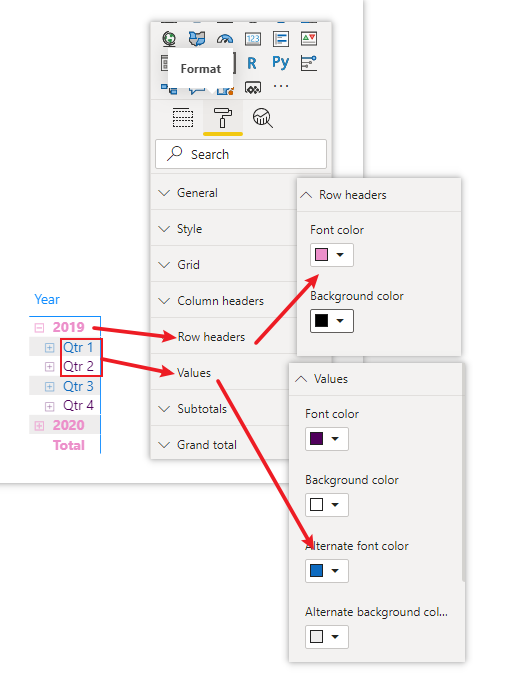Select the ArcGIS globe map visual
The width and height of the screenshot is (509, 684).
[169, 39]
